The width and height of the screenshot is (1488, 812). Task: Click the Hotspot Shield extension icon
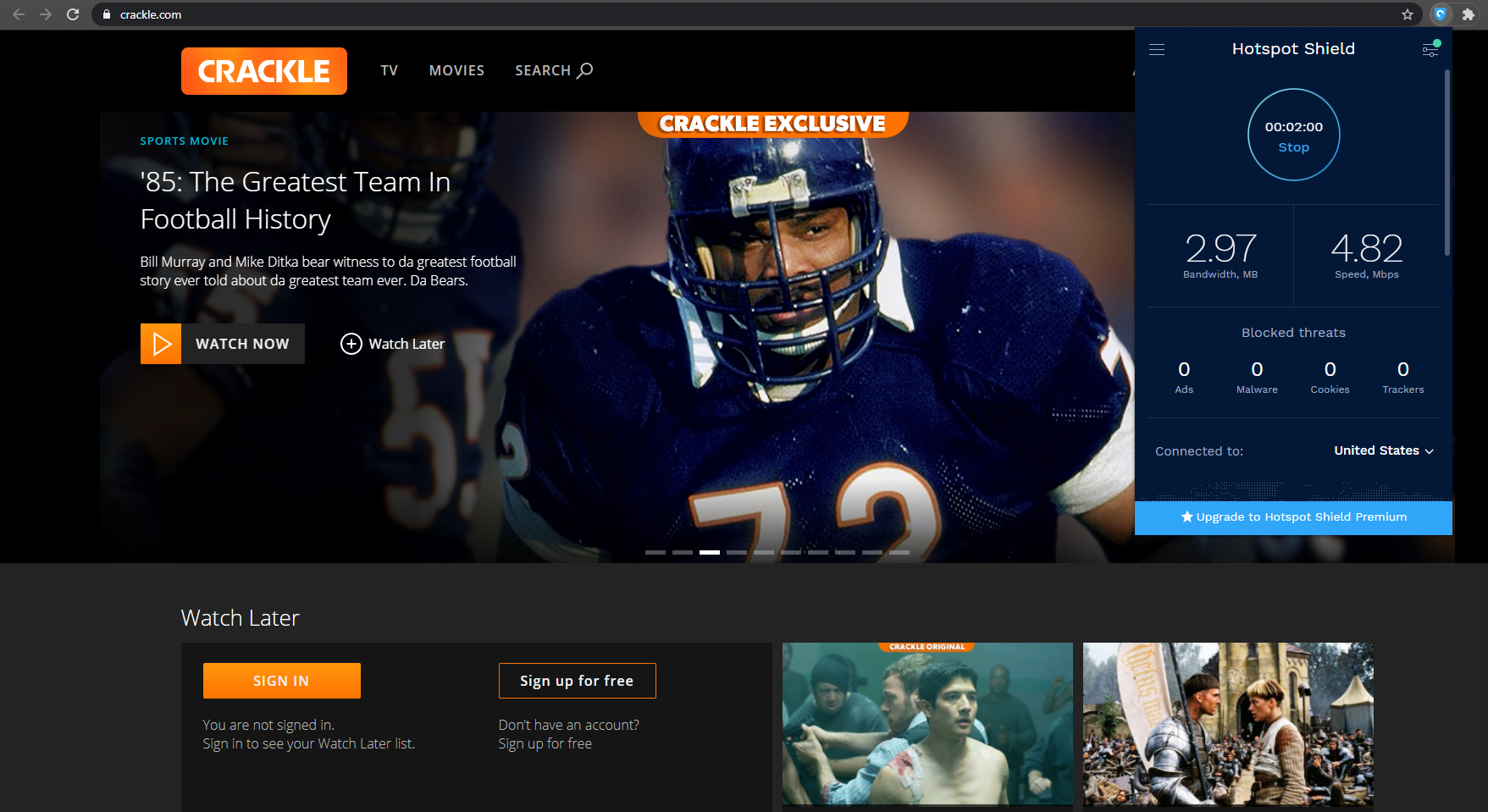click(1440, 14)
